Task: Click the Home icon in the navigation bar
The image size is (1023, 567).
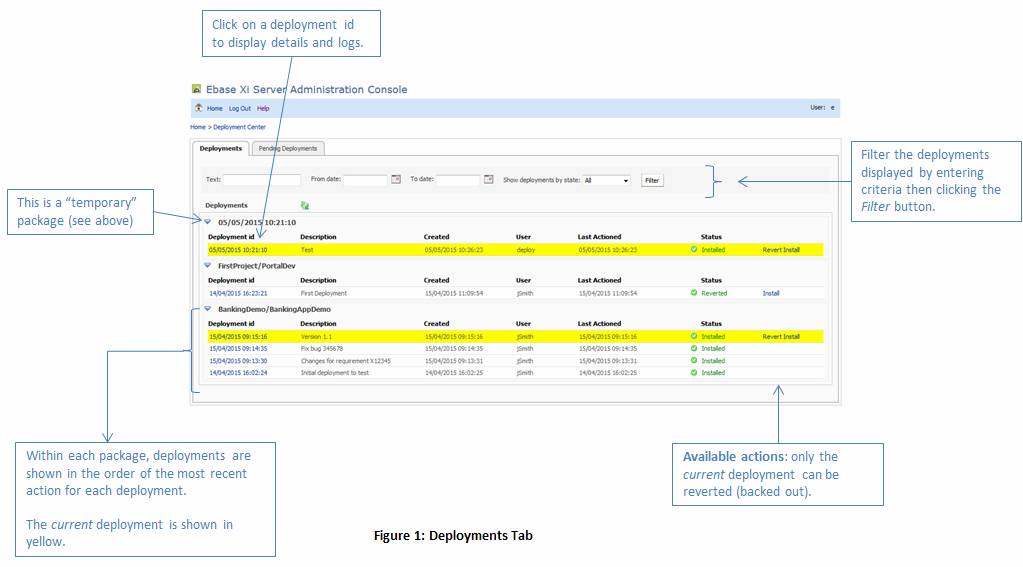Action: click(x=198, y=108)
